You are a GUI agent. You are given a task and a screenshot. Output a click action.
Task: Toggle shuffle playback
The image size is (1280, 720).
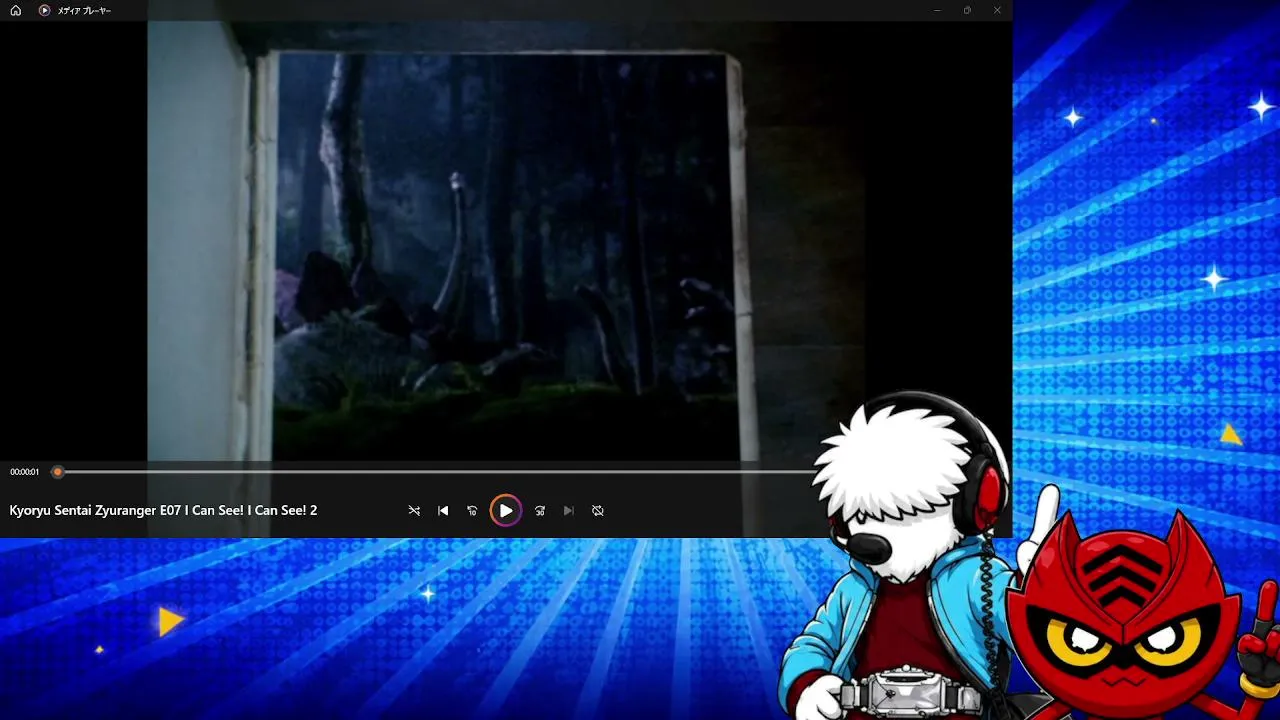pyautogui.click(x=414, y=511)
